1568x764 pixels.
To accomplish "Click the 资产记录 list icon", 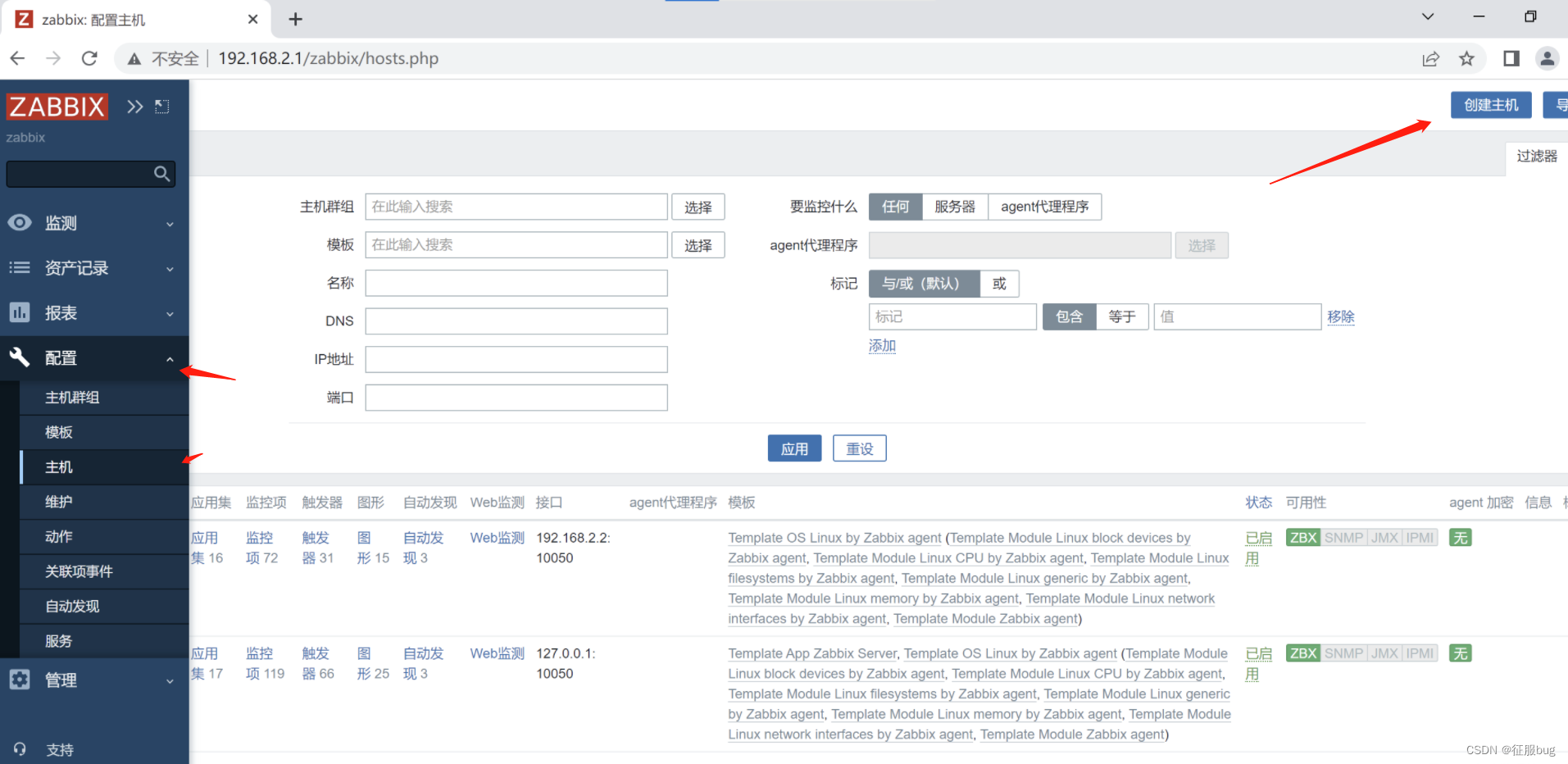I will [20, 268].
